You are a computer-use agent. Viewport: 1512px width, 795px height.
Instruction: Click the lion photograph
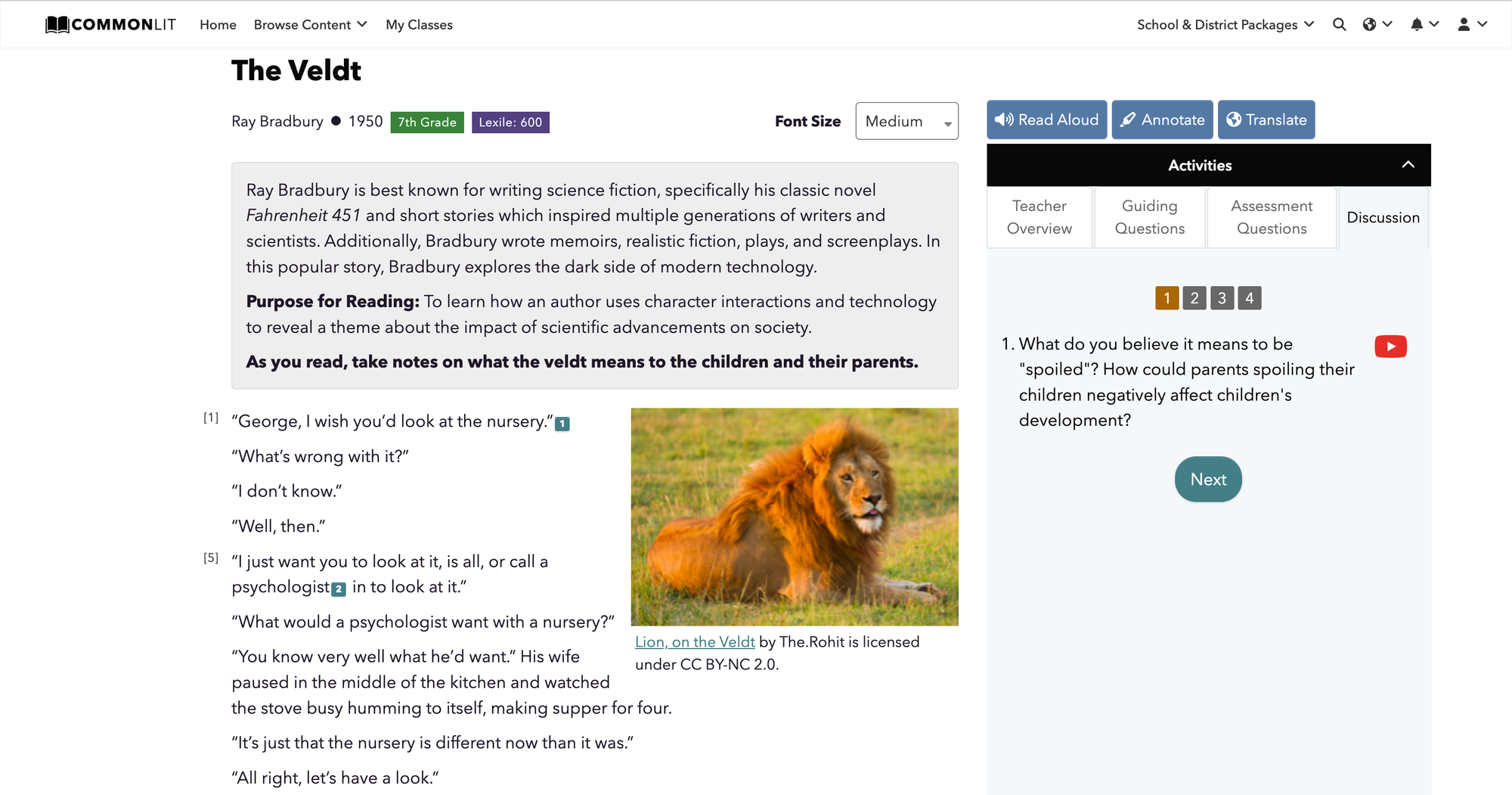point(795,517)
